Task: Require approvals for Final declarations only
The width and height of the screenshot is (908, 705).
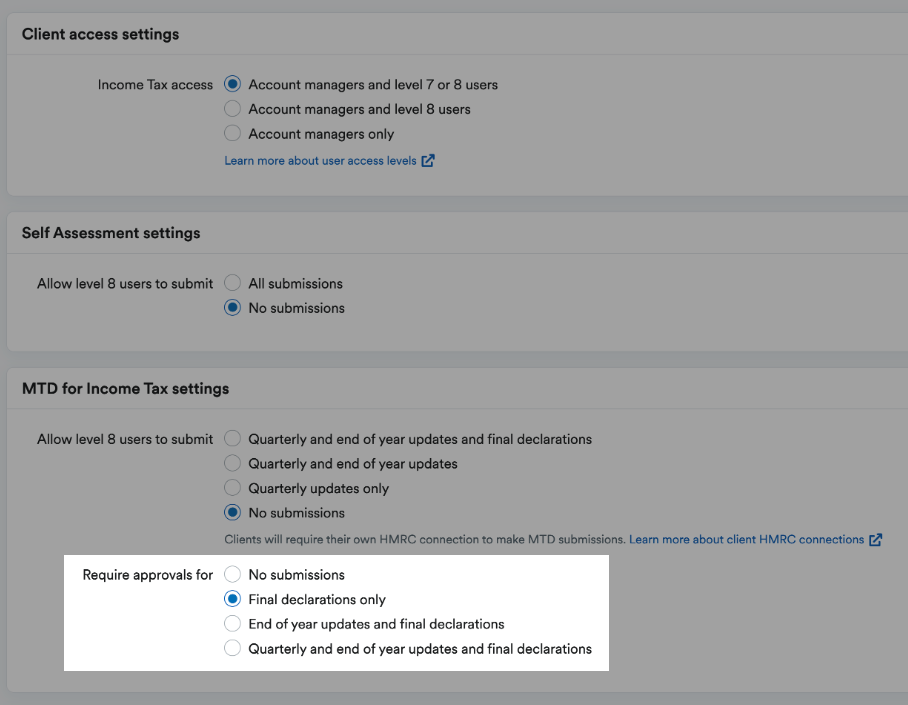Action: pos(232,599)
